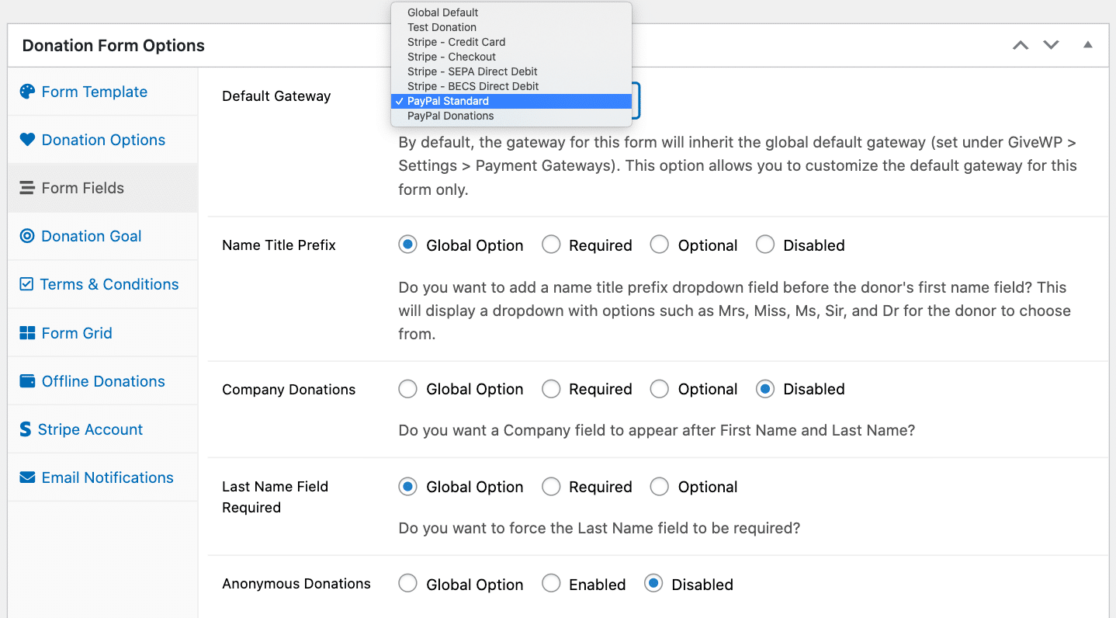Image resolution: width=1116 pixels, height=618 pixels.
Task: Switch to the Email Notifications tab
Action: (107, 477)
